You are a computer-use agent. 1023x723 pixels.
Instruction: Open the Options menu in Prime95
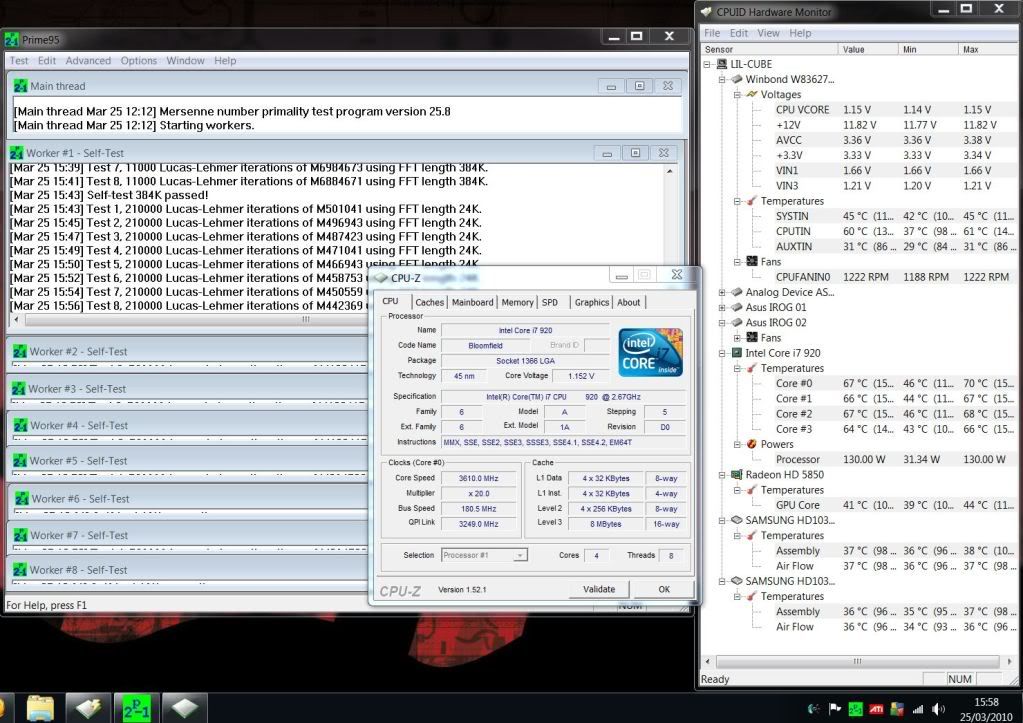click(x=138, y=61)
